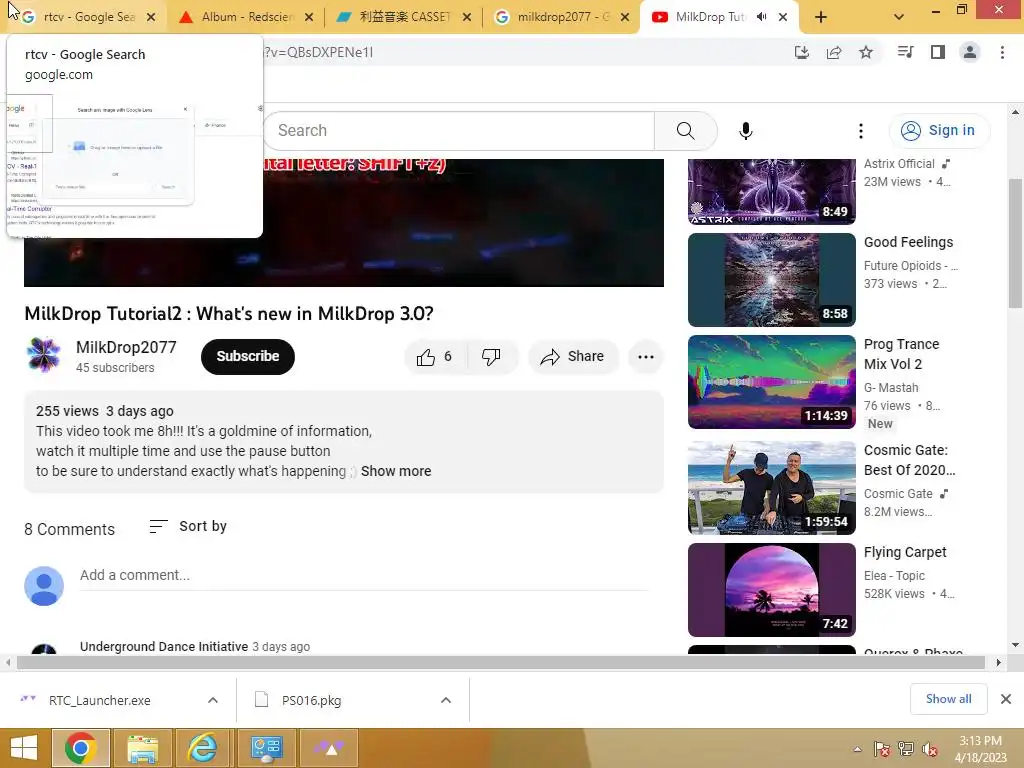Close the Album - Redscientist tab
Viewport: 1024px width, 768px height.
pos(309,18)
